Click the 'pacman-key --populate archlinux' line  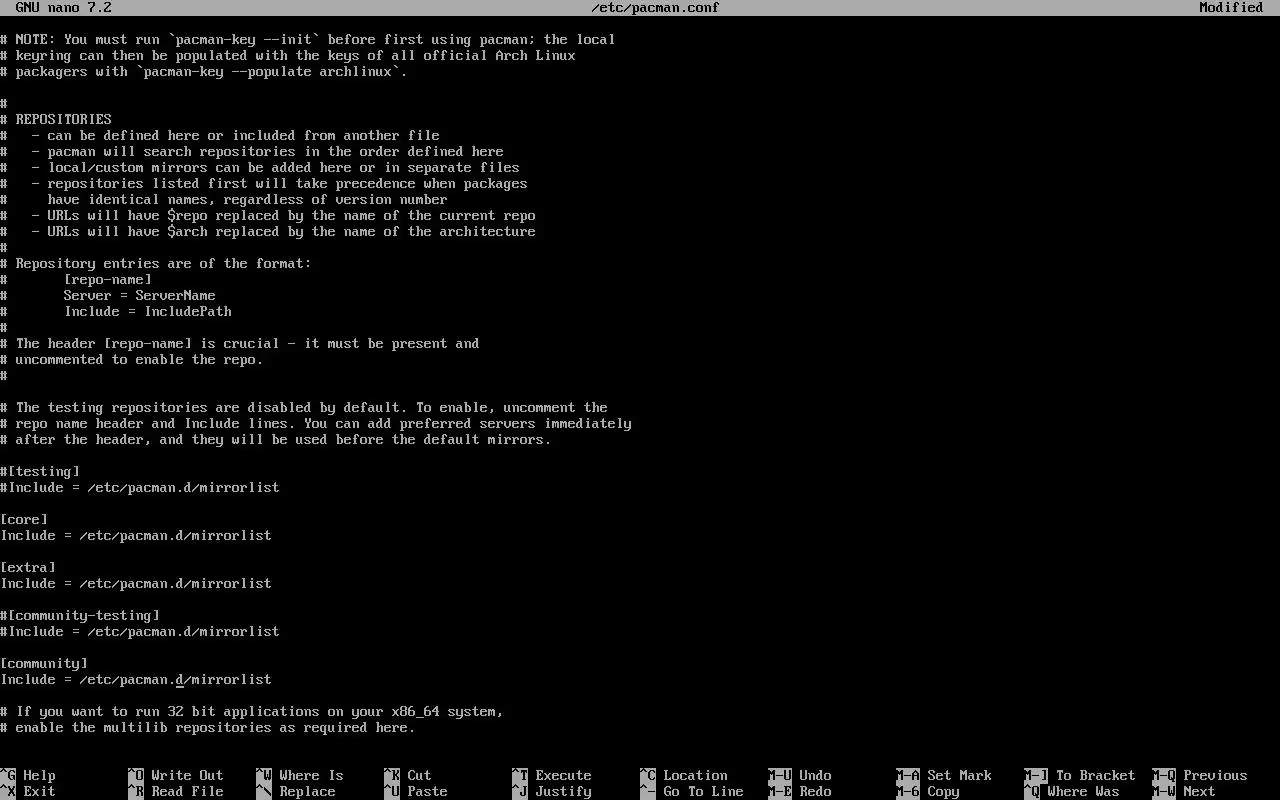204,71
